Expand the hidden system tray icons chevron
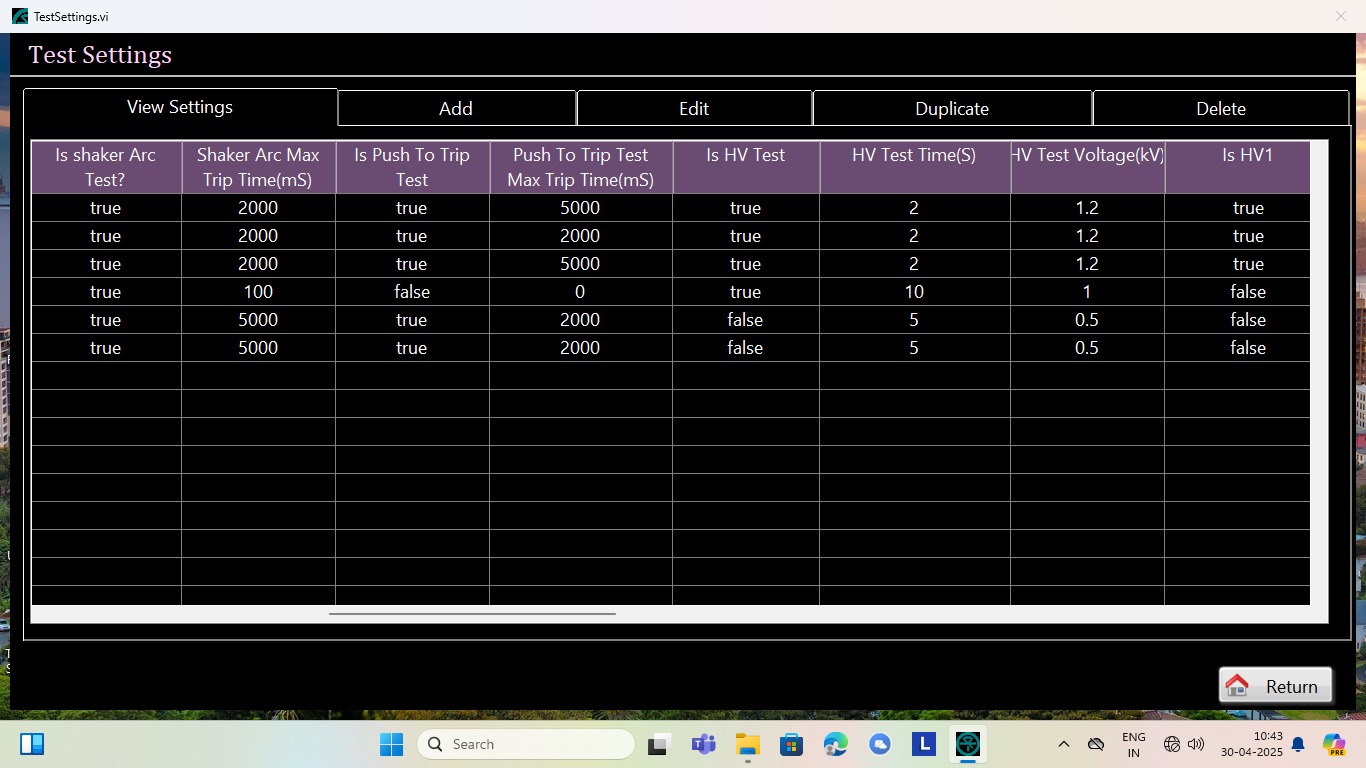Screen dimensions: 1366x768 [1063, 744]
